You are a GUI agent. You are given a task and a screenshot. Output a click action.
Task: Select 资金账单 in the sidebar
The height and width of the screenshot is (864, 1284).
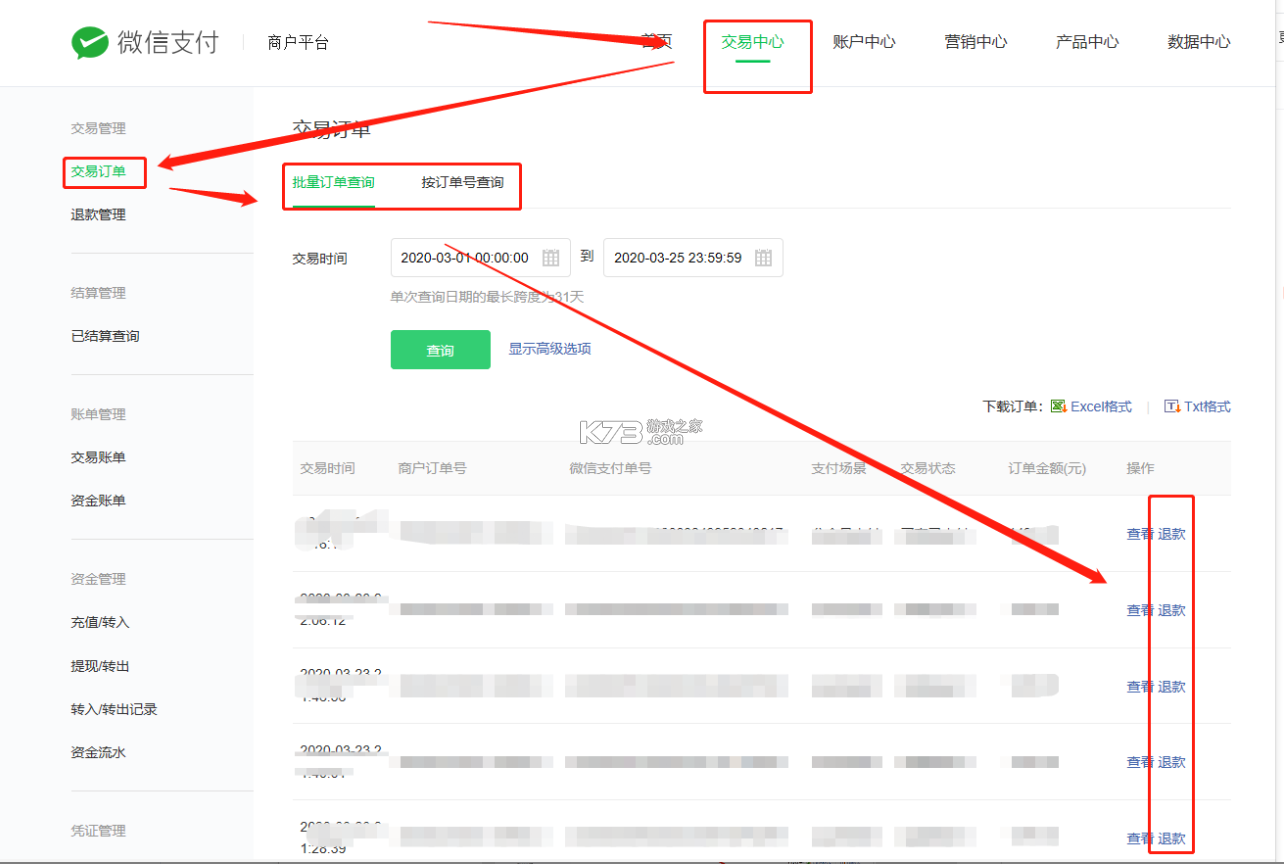(98, 501)
